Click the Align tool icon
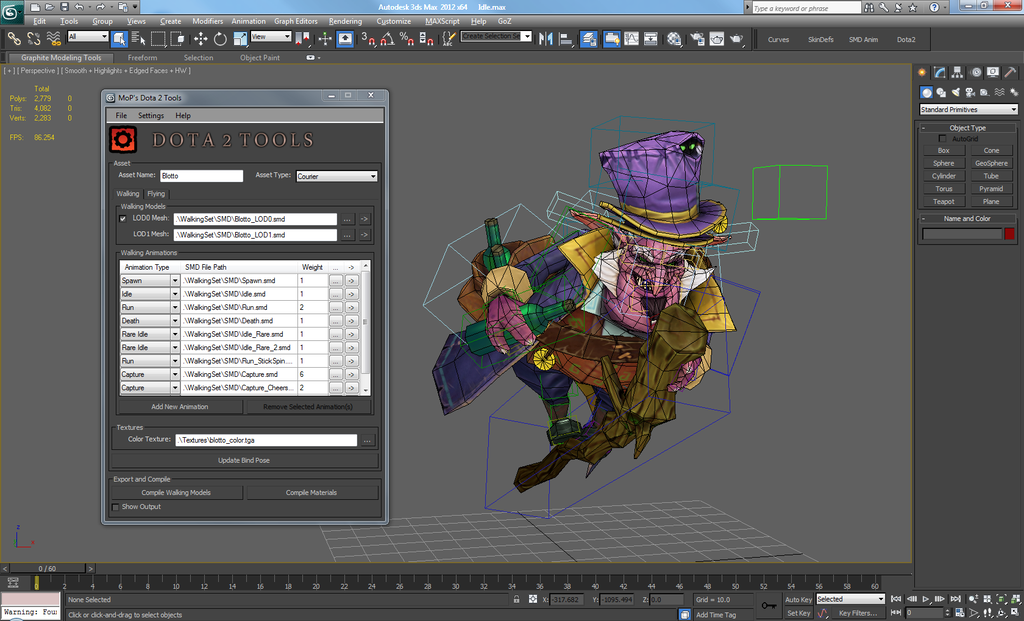The image size is (1024, 621). coord(566,39)
